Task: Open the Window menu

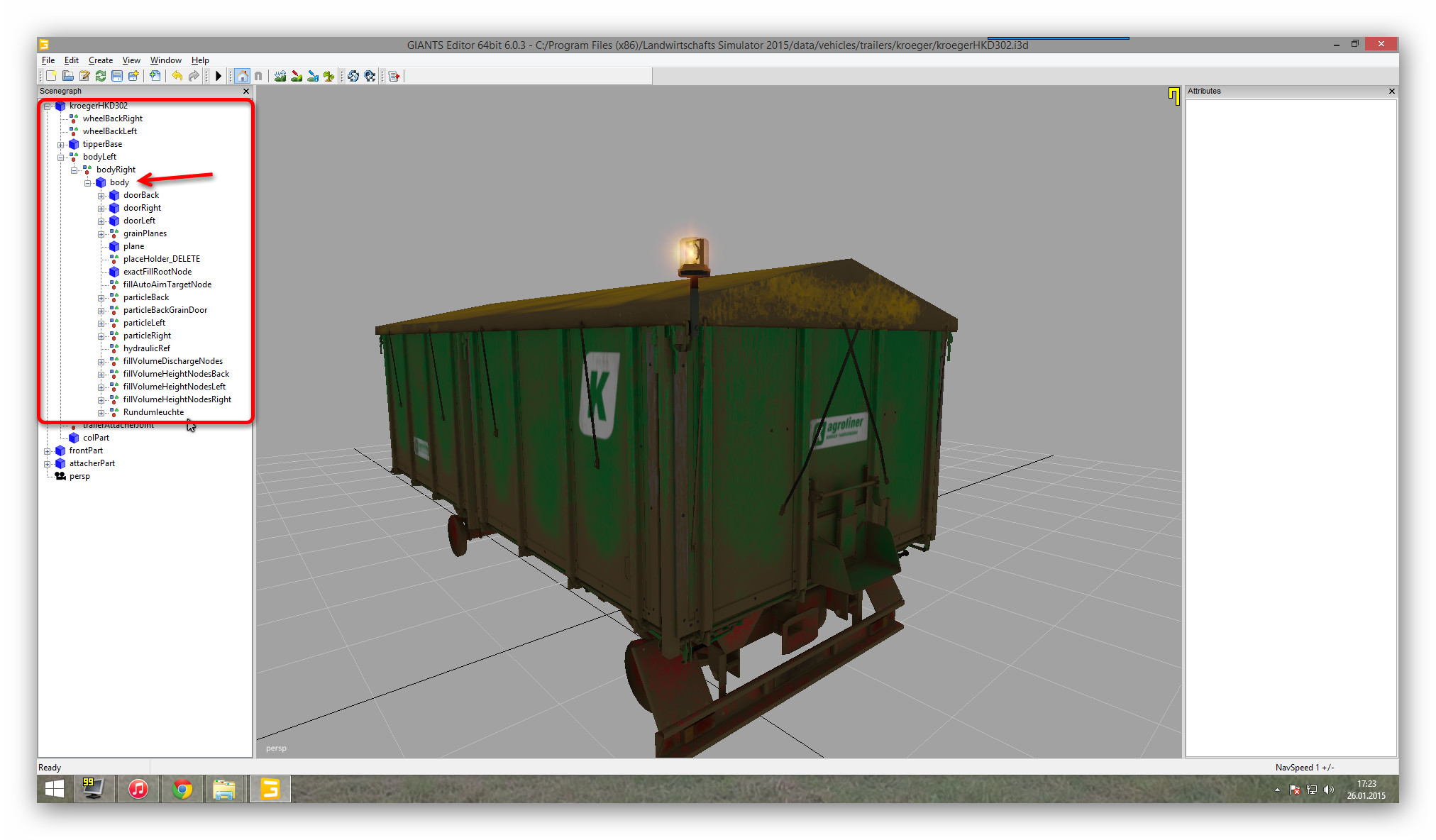Action: point(165,60)
